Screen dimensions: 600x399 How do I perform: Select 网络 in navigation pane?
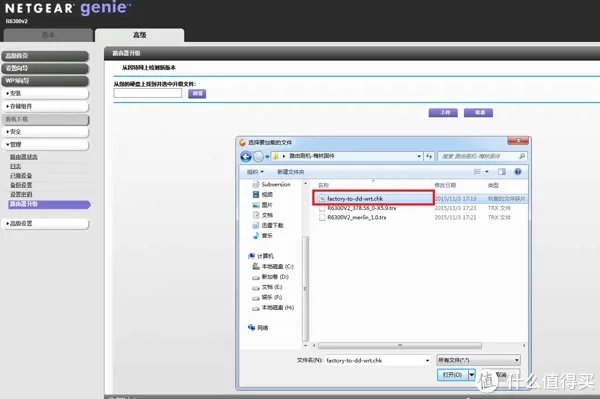[x=258, y=328]
